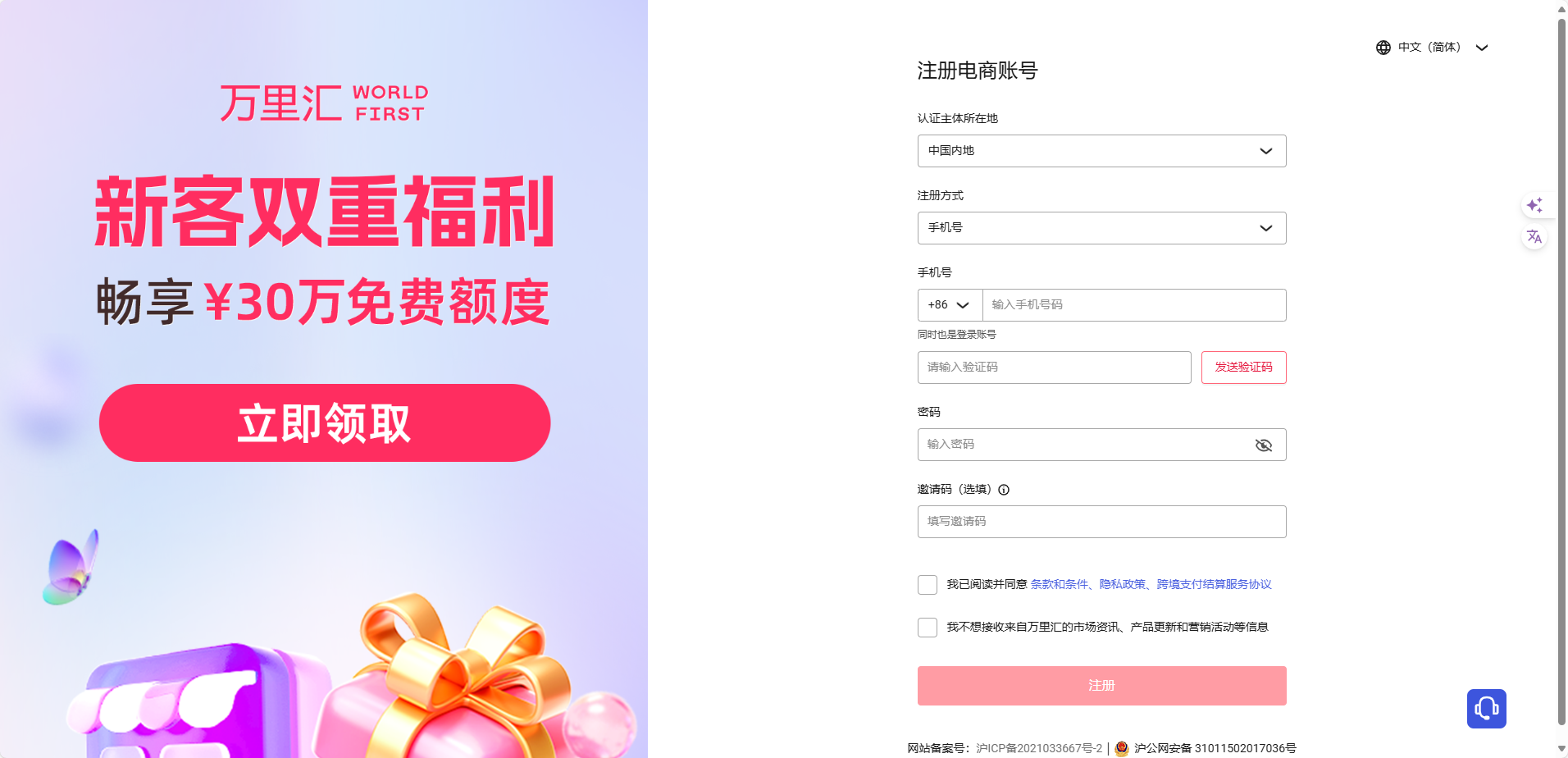
Task: Click the butterfly graphic on banner
Action: (71, 568)
